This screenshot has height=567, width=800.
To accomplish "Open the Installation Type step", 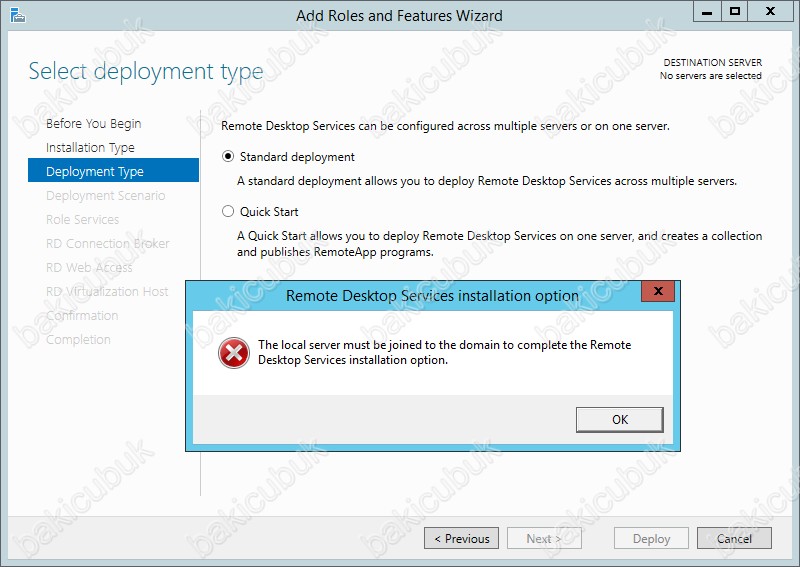I will tap(90, 148).
